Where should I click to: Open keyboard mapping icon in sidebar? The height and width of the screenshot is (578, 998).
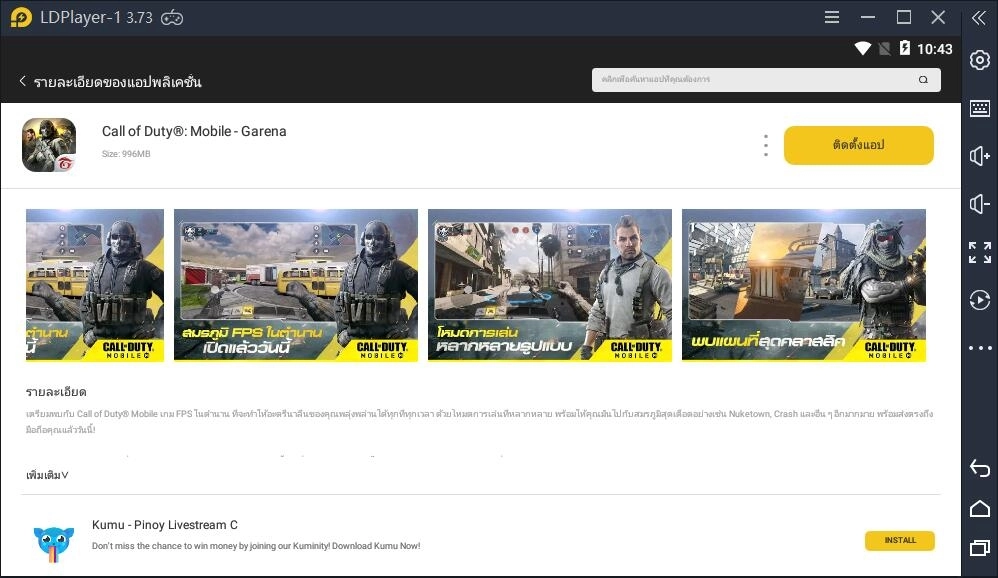click(x=980, y=108)
